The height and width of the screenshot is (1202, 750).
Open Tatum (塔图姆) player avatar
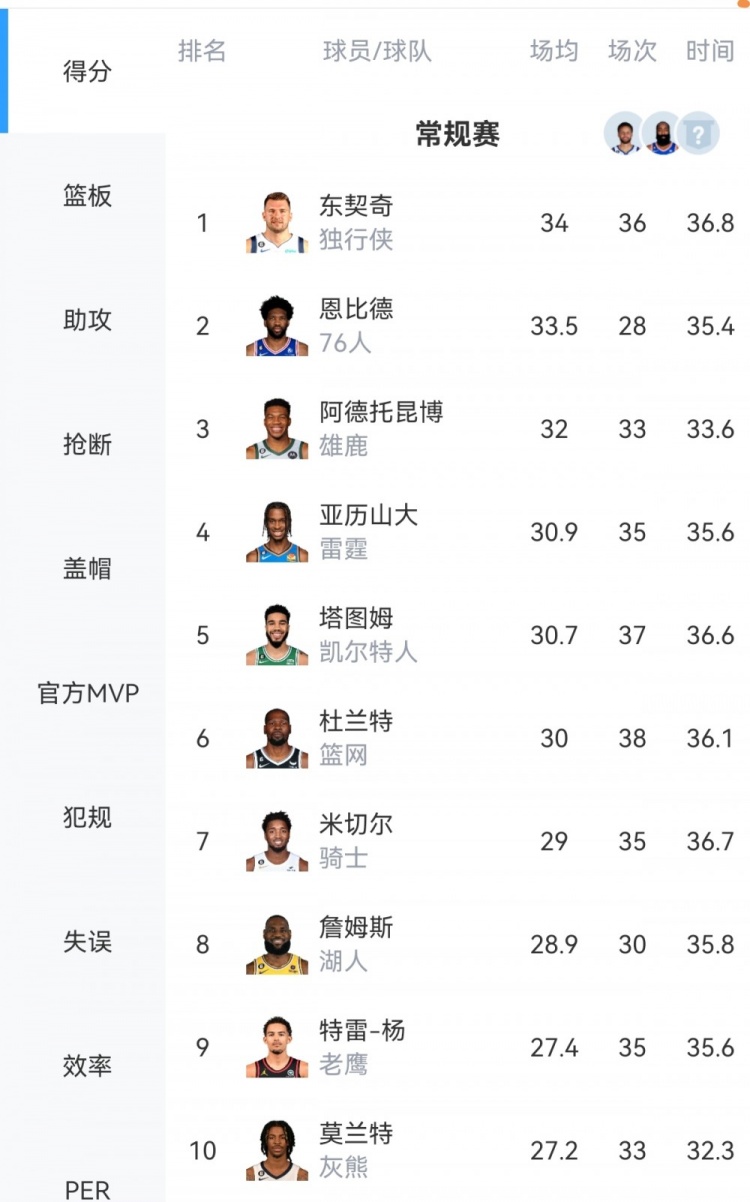(277, 635)
